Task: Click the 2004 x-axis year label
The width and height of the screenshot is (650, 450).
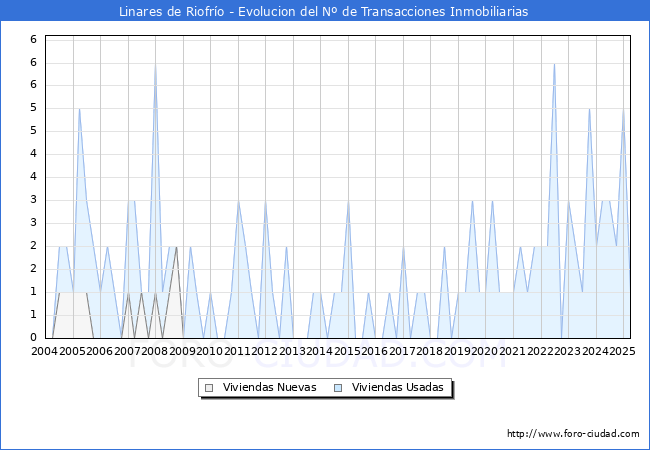Action: click(45, 351)
